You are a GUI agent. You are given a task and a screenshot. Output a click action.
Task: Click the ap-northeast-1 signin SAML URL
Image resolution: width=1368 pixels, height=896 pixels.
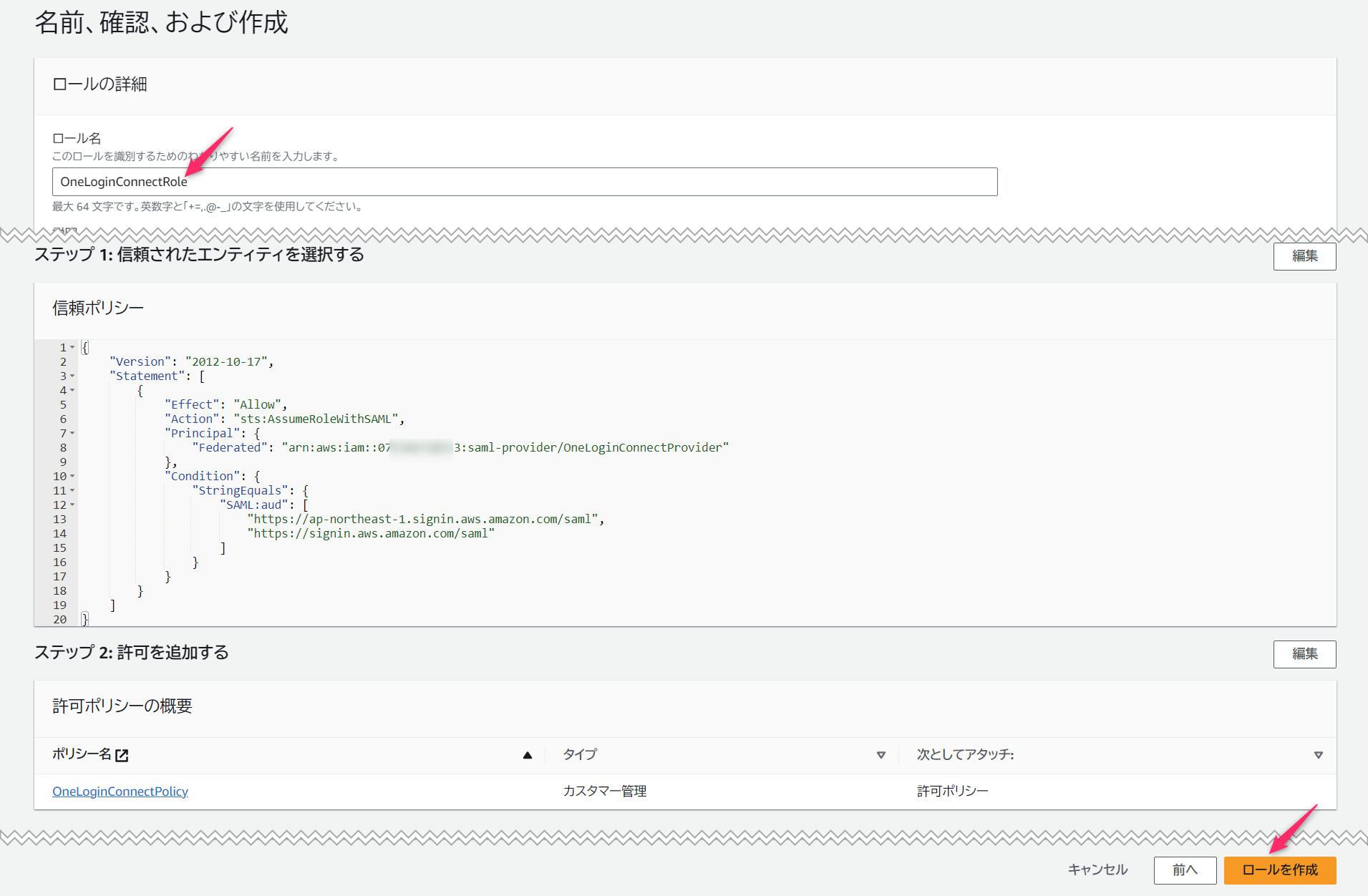[422, 520]
